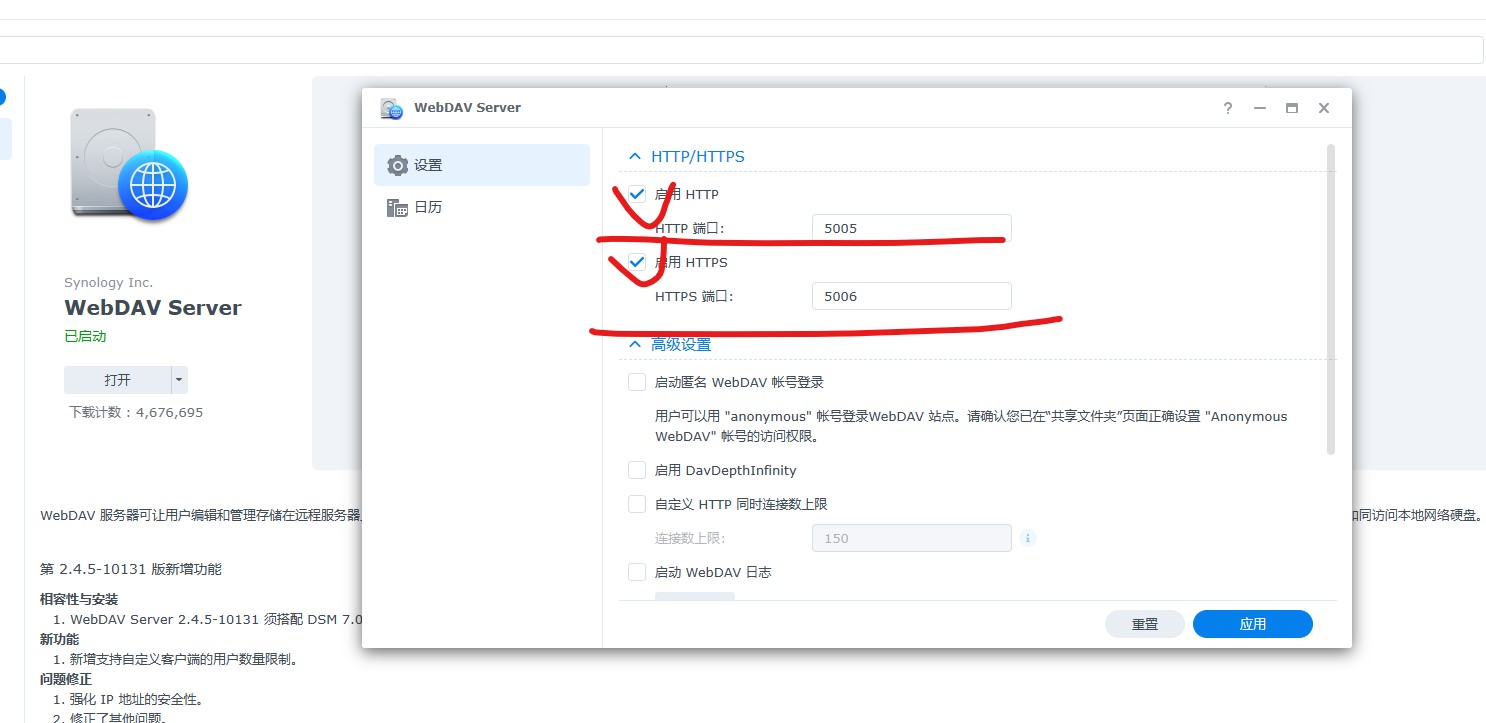Image resolution: width=1486 pixels, height=723 pixels.
Task: Click the 已启动 status text
Action: click(x=85, y=337)
